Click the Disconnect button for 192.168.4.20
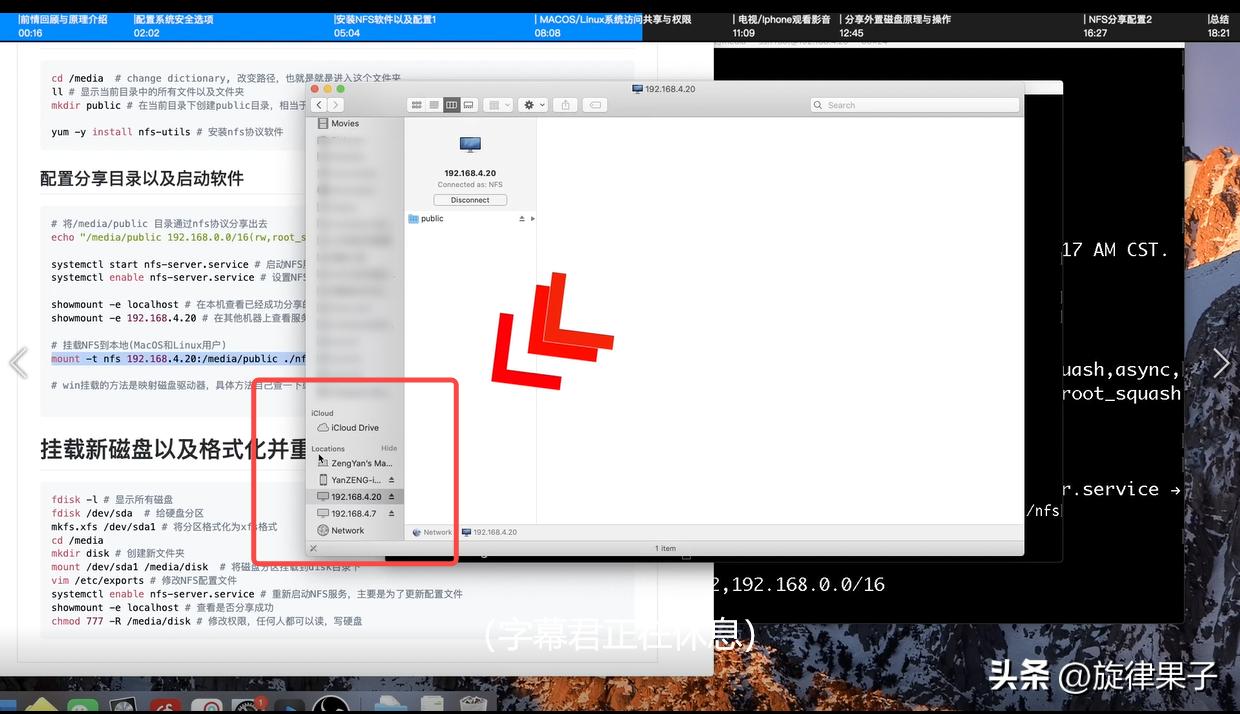 [470, 200]
